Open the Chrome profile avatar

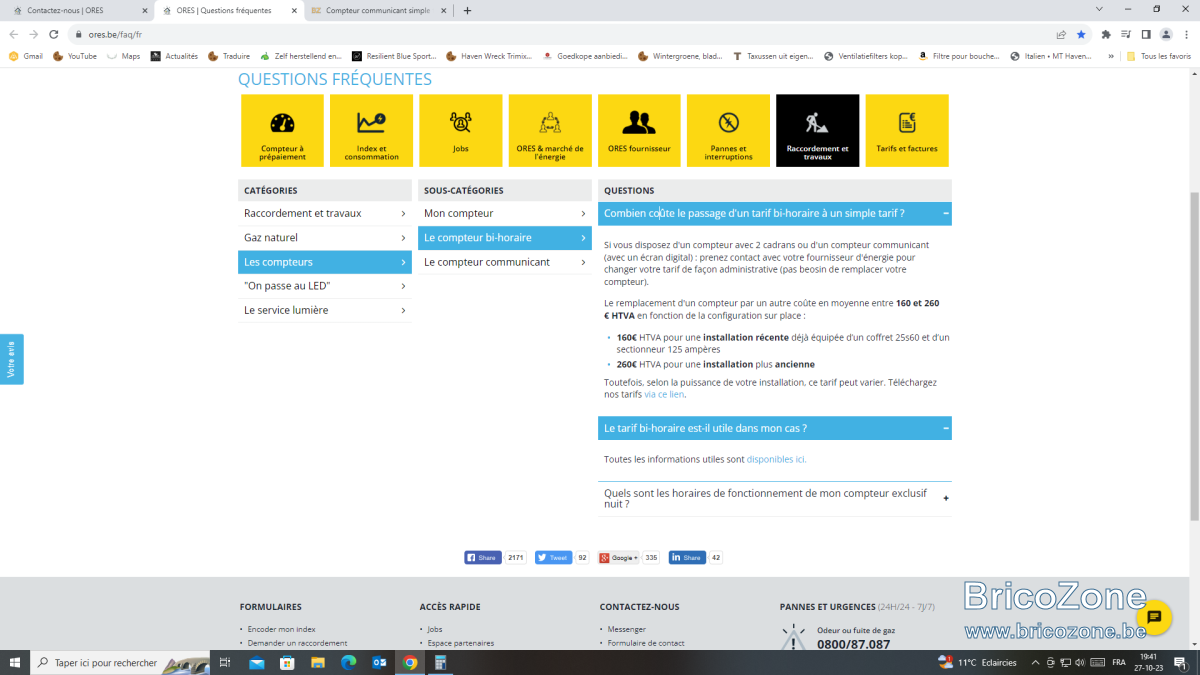tap(1166, 34)
